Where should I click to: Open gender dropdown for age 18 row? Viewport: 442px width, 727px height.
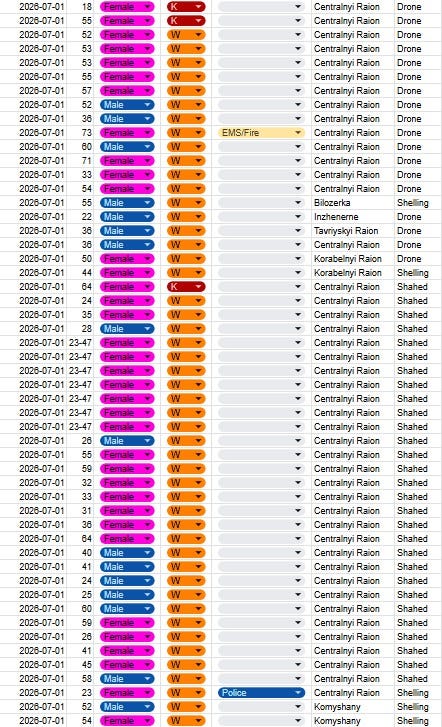tap(127, 7)
